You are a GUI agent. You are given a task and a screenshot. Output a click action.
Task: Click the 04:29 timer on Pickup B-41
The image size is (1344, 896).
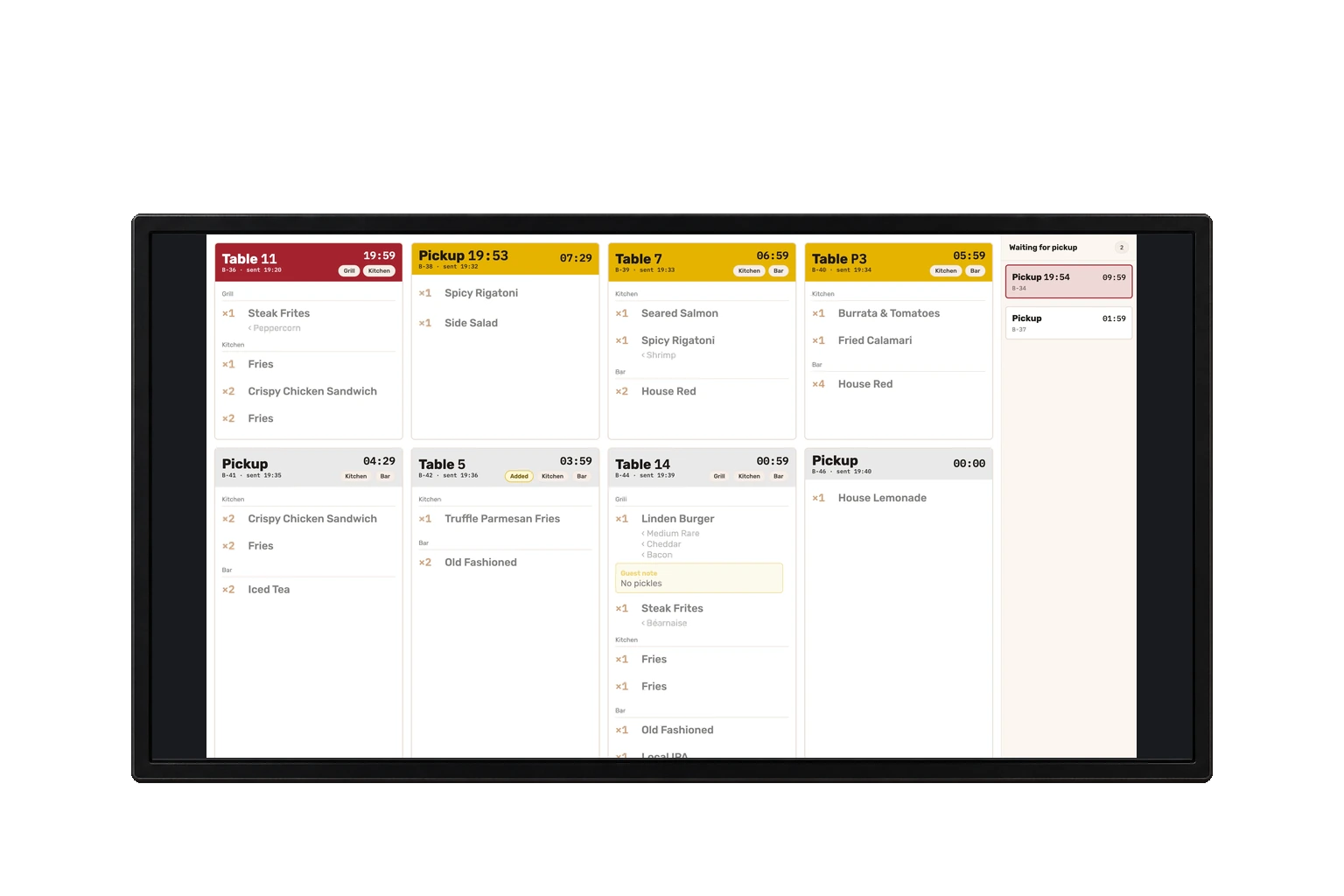tap(379, 461)
